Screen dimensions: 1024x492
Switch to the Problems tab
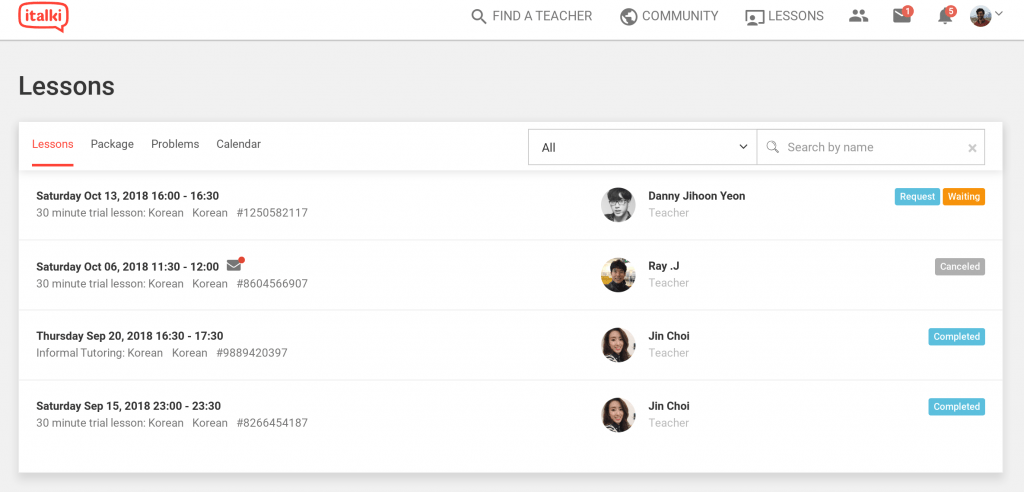(x=175, y=144)
